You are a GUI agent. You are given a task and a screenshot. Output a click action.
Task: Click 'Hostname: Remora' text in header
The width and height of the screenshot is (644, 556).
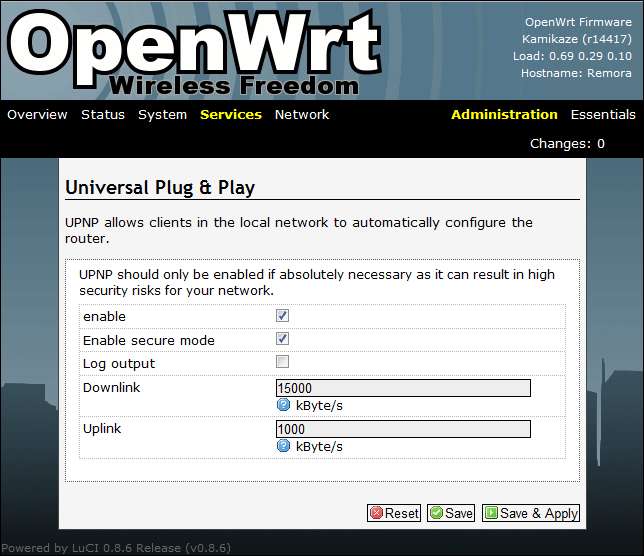[x=576, y=73]
